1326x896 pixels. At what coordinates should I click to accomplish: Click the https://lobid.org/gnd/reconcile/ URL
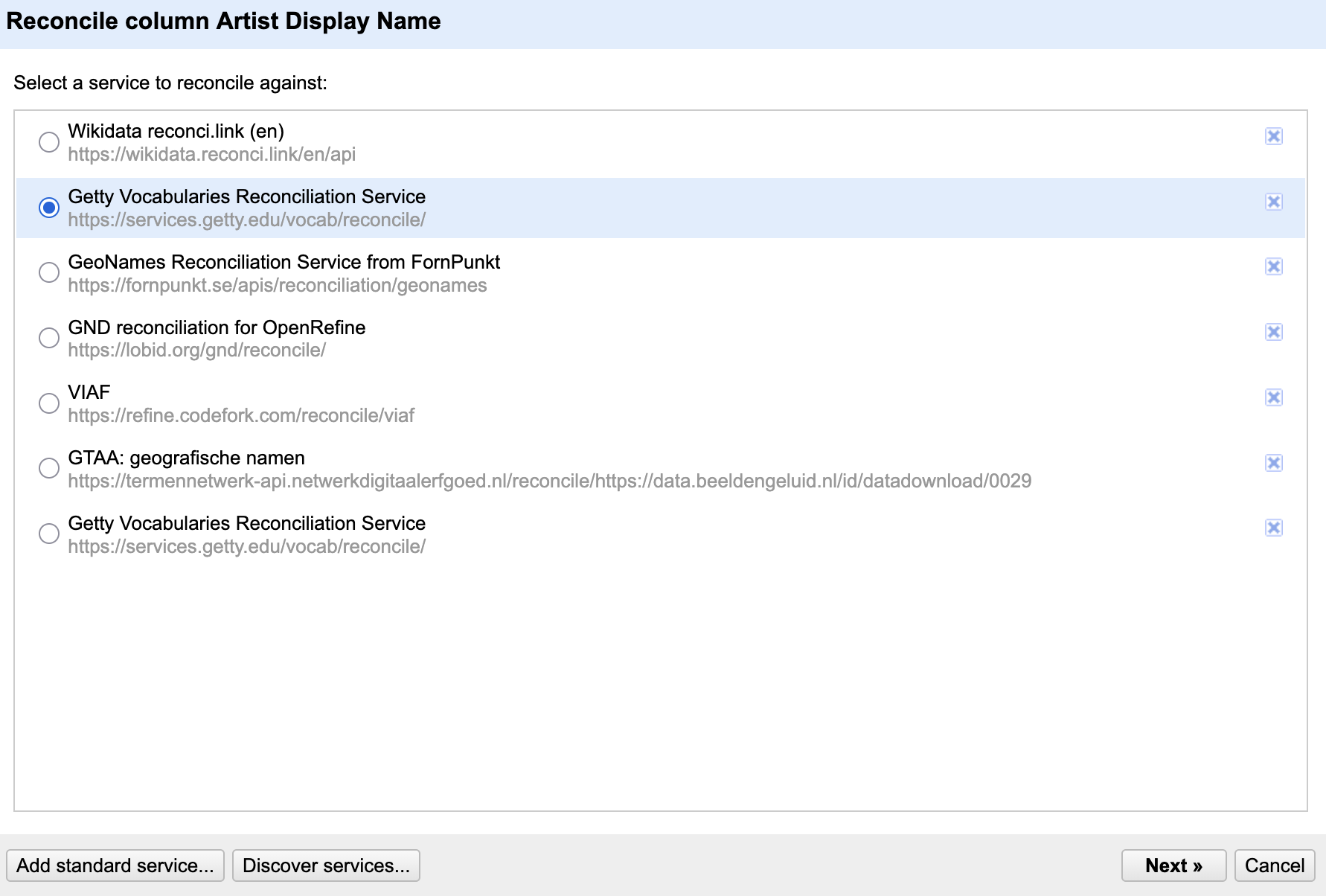click(x=197, y=350)
